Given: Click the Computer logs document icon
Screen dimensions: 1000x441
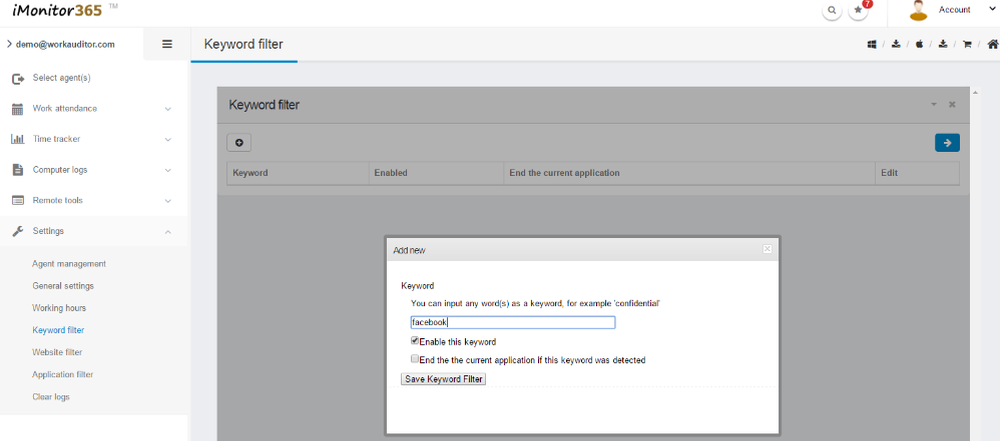Looking at the screenshot, I should coord(18,170).
